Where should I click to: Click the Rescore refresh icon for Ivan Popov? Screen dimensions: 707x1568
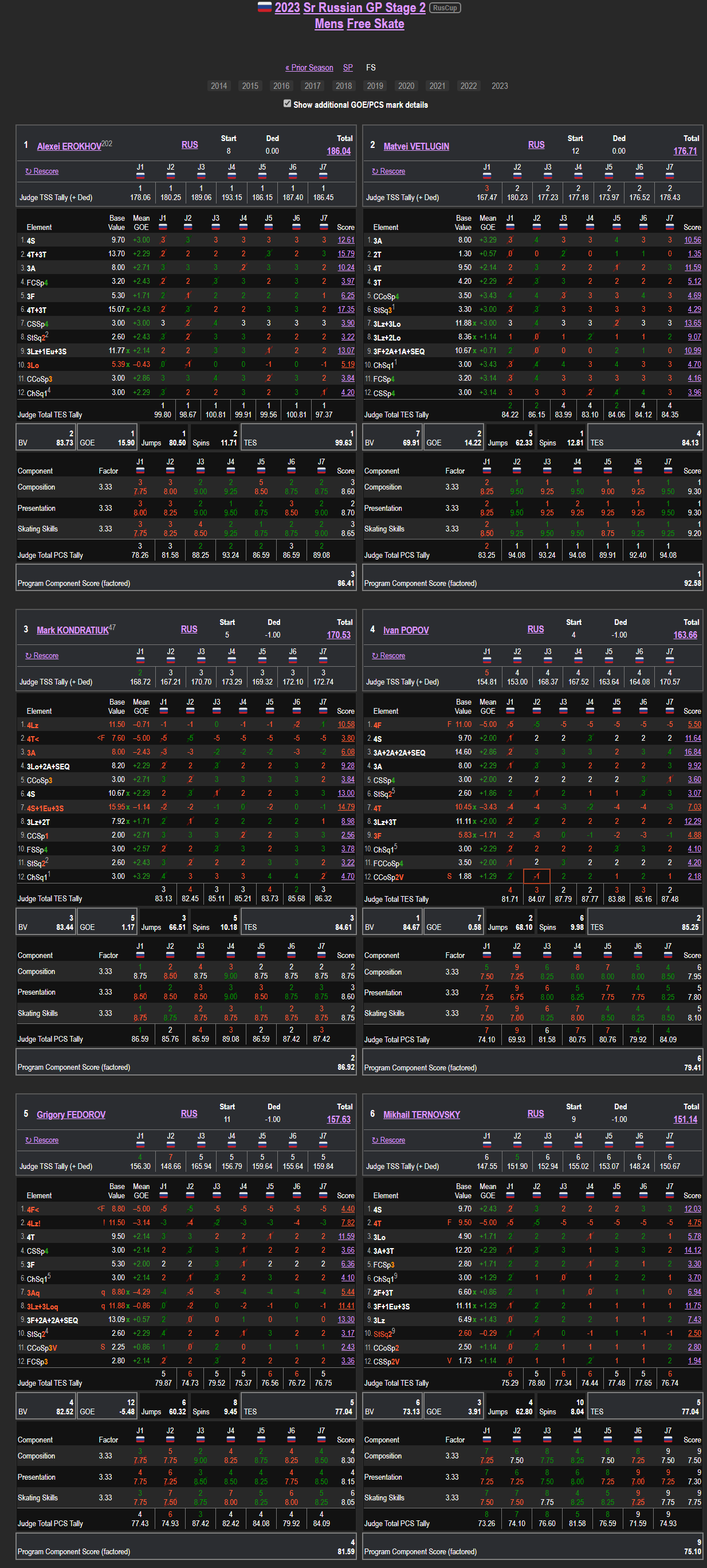(375, 656)
